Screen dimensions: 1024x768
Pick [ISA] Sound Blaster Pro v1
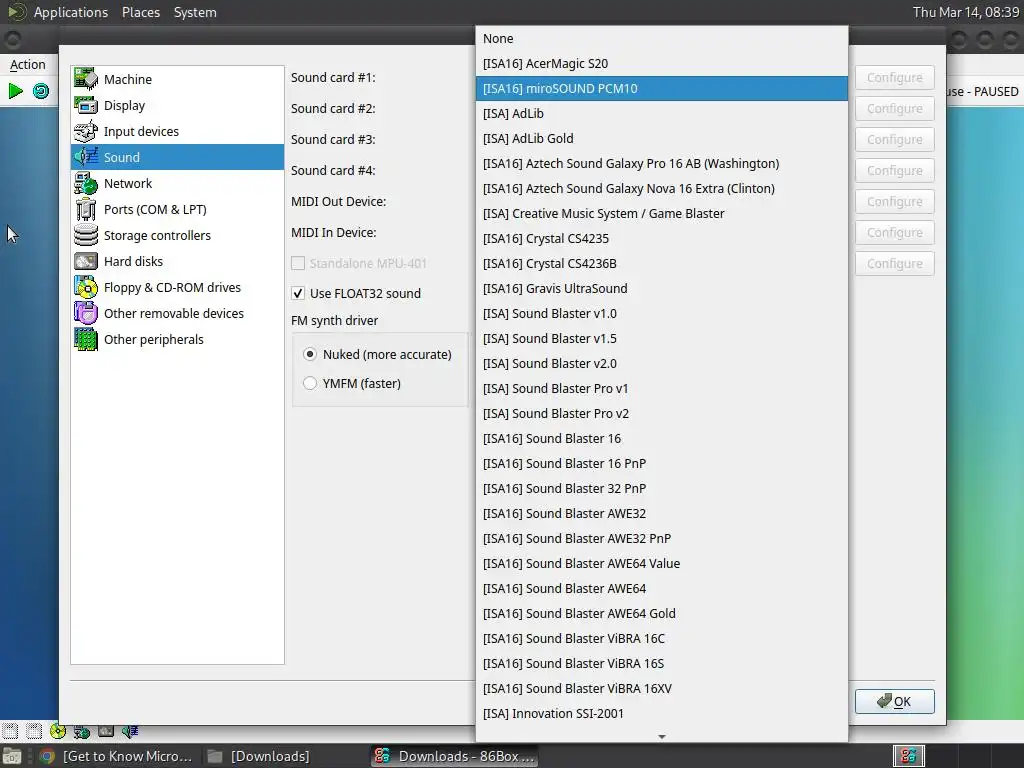coord(662,389)
